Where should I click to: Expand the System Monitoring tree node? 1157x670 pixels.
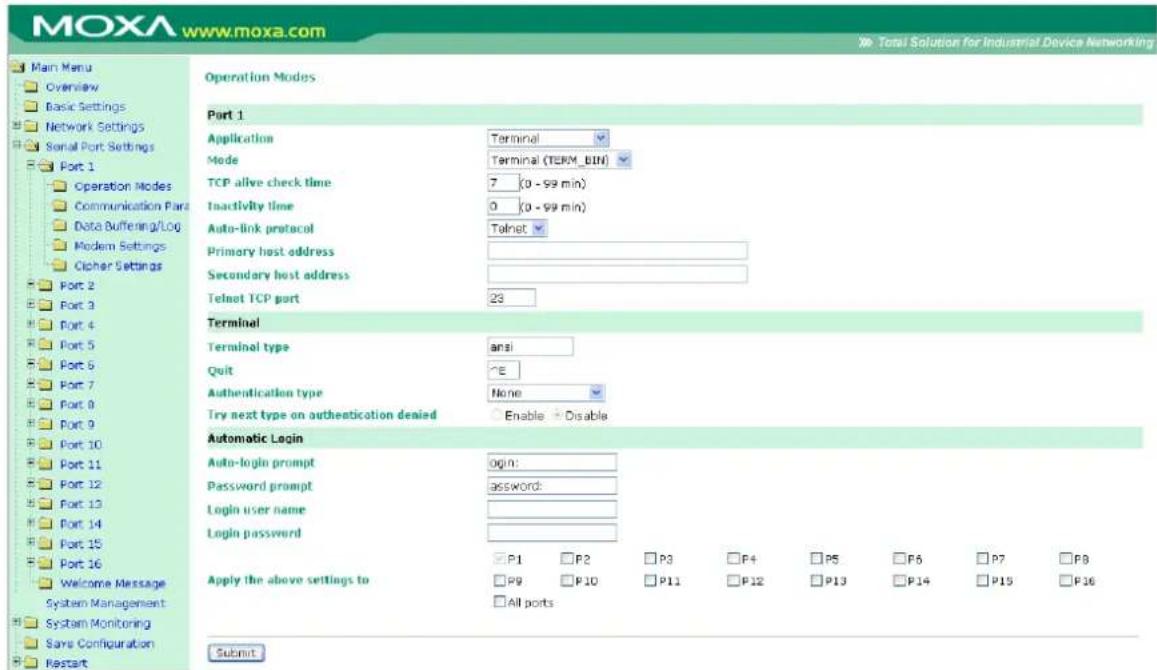coord(16,623)
